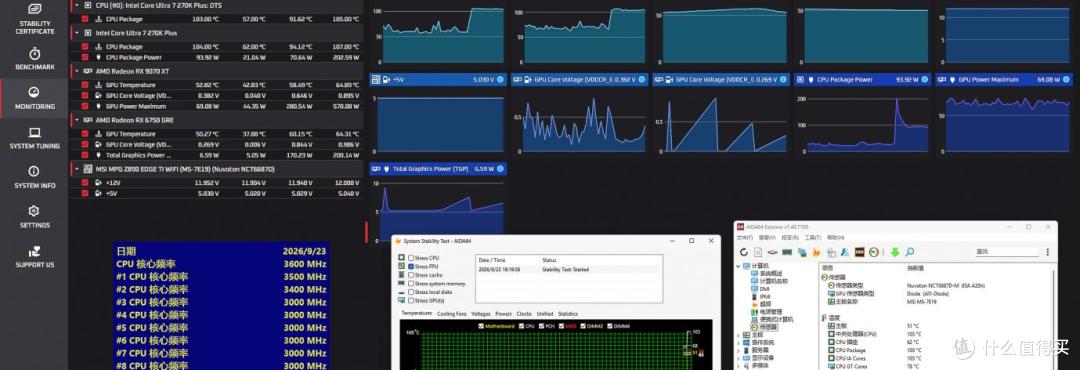Open 文件 menu in AIDA64 Extreme
This screenshot has height=370, width=1080.
(745, 238)
